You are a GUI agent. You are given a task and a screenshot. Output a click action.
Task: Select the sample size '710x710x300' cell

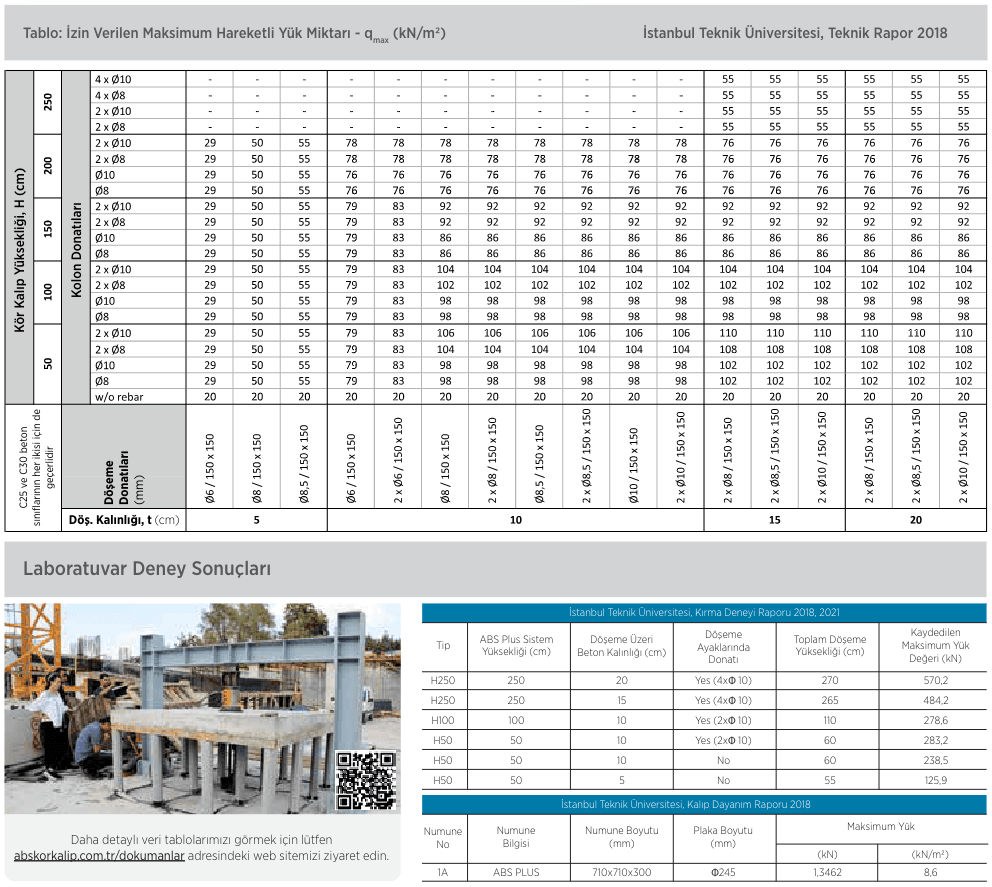click(x=621, y=872)
